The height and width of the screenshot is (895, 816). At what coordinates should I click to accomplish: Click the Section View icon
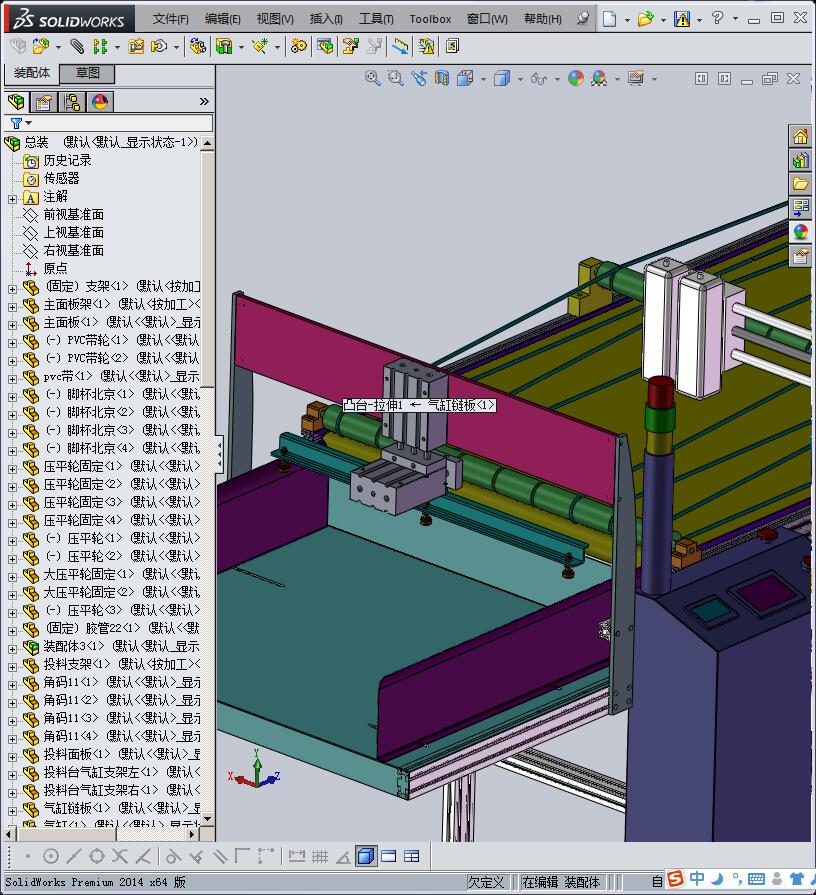[442, 78]
